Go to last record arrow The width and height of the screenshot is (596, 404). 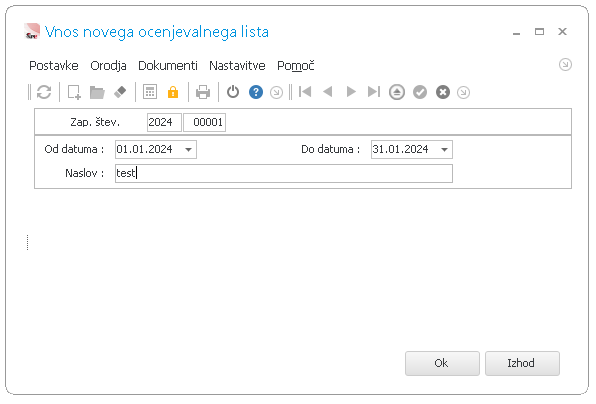374,92
